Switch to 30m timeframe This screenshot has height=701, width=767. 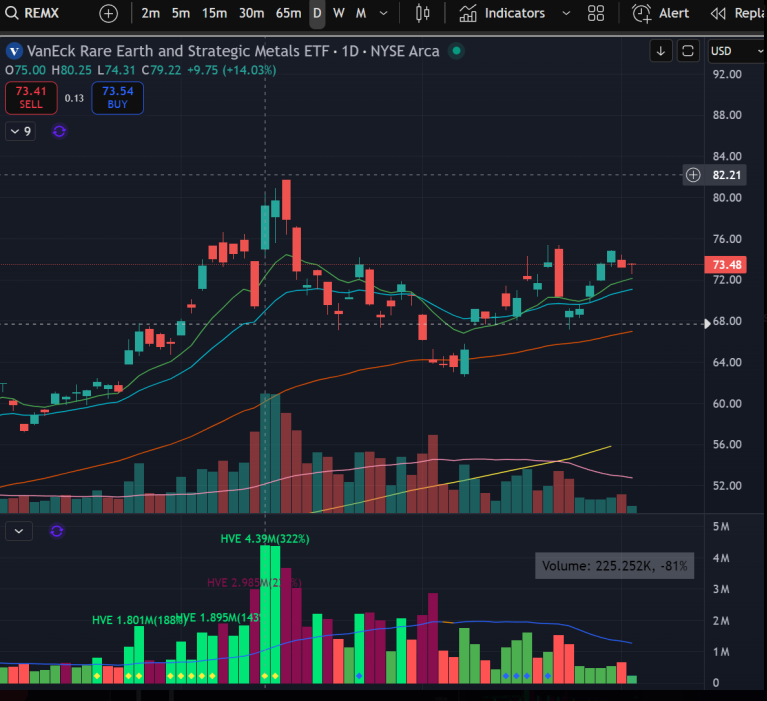(x=251, y=13)
